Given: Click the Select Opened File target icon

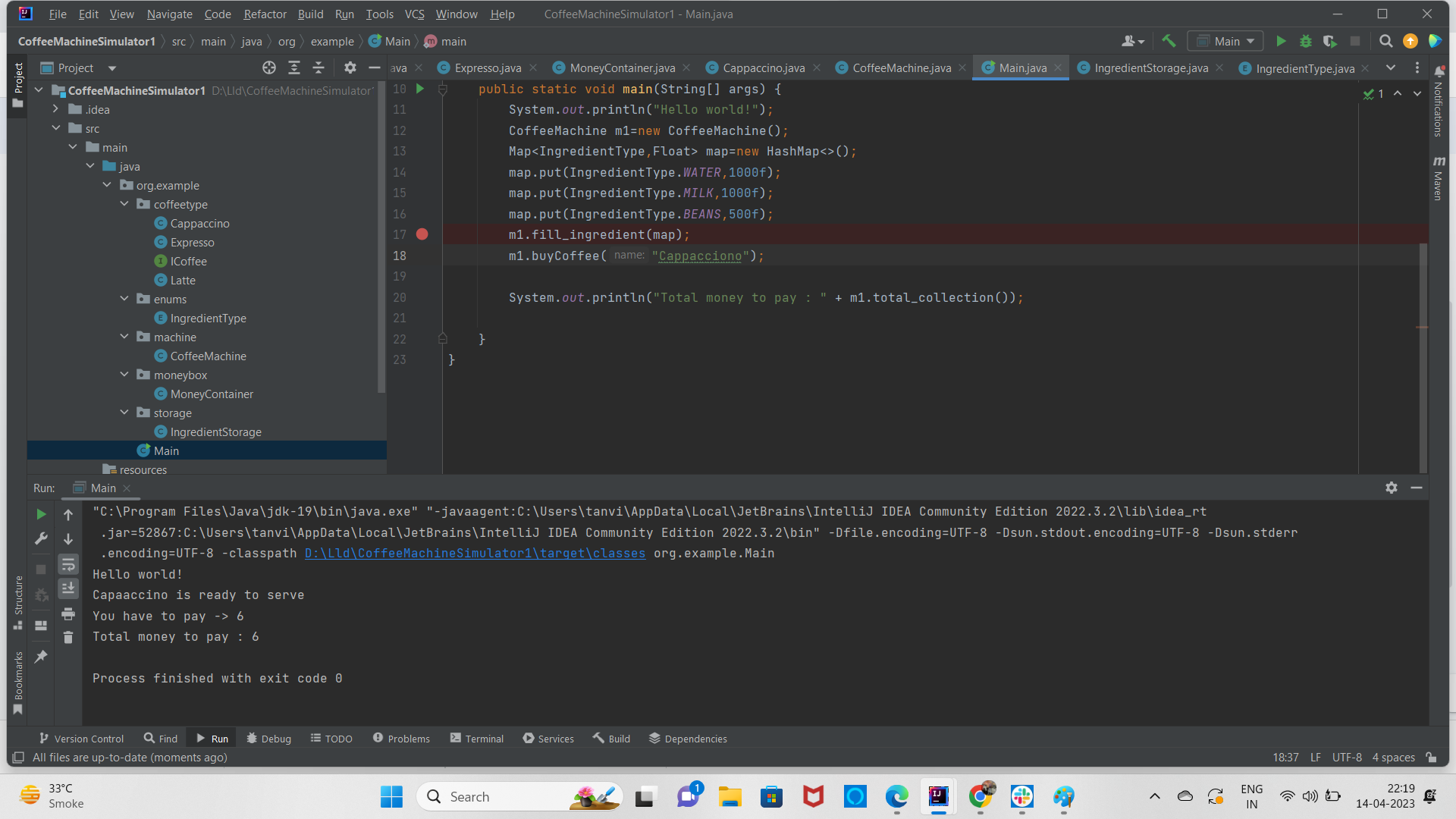Looking at the screenshot, I should click(269, 68).
